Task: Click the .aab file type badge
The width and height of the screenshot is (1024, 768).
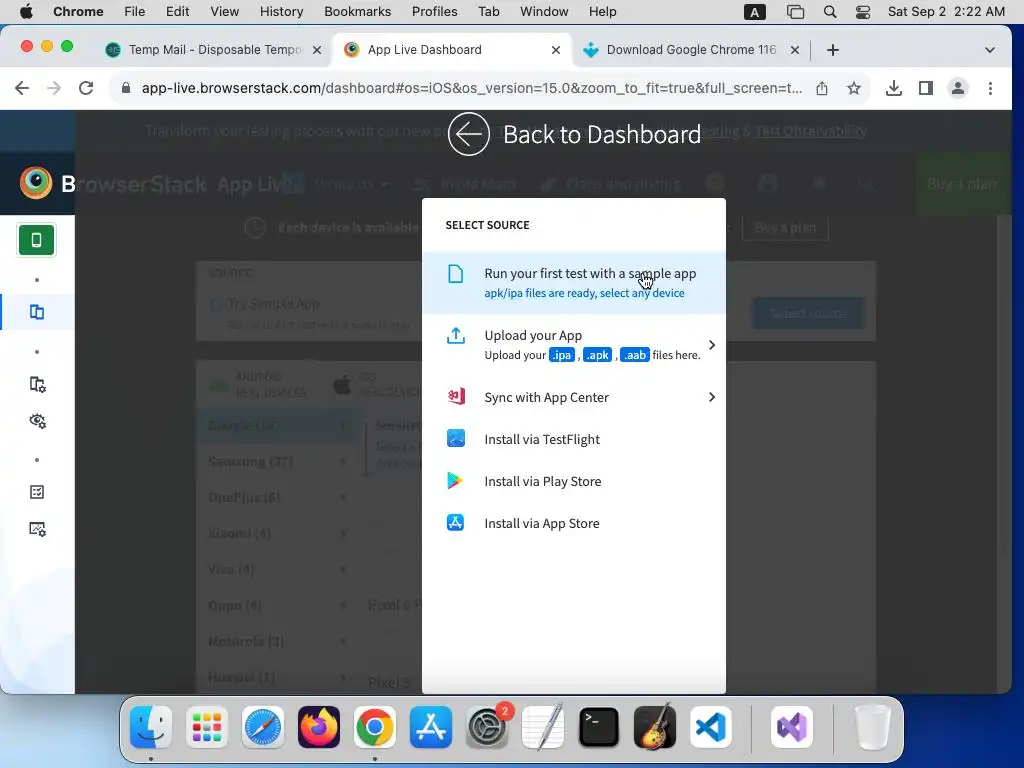Action: point(634,355)
